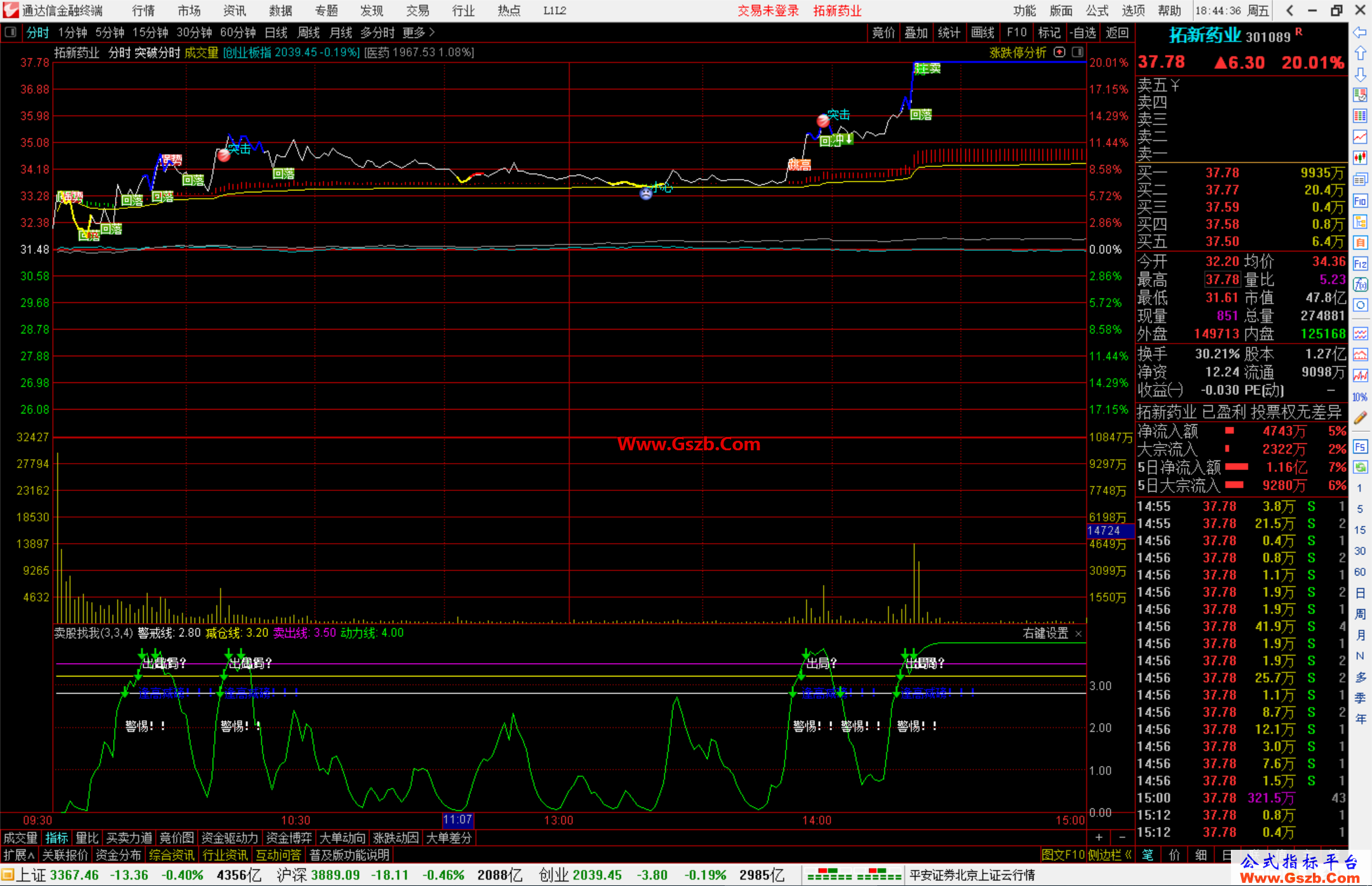Select the 资金博弈 tab
Viewport: 1372px width, 886px height.
(x=289, y=838)
